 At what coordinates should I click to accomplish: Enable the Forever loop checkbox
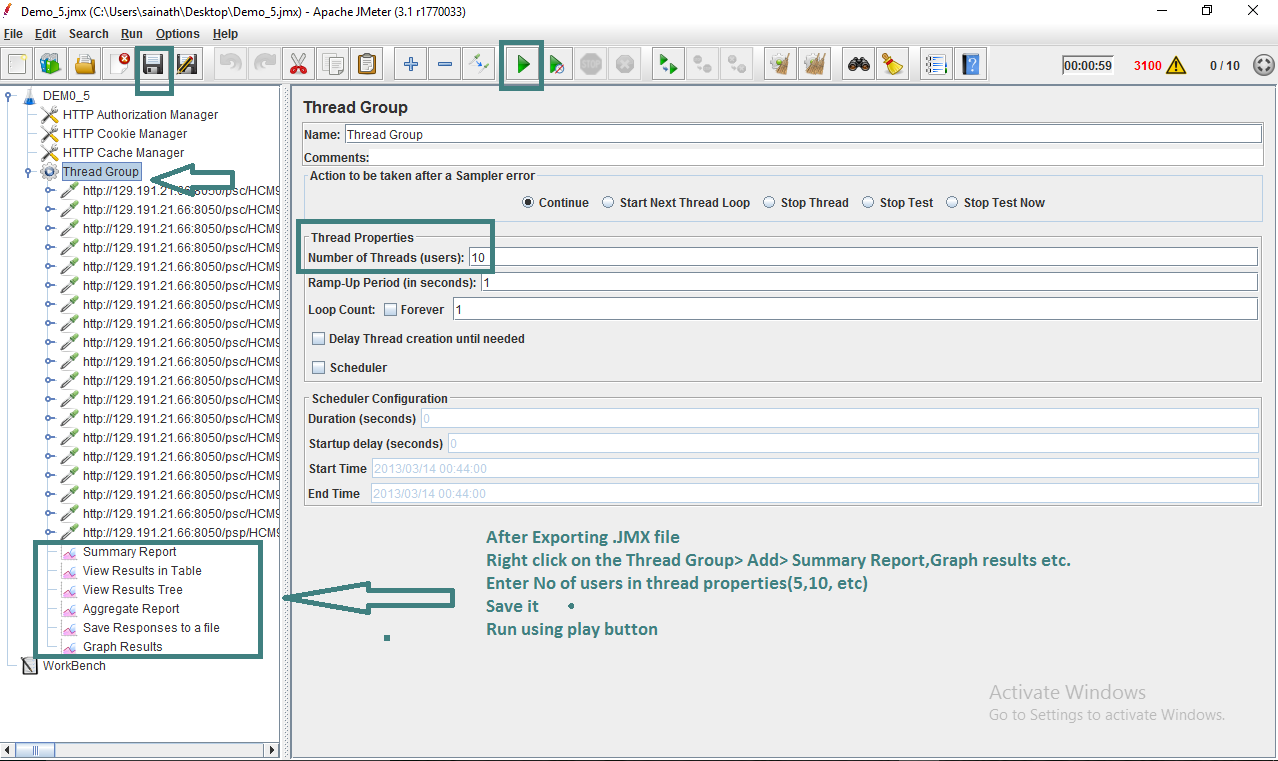[x=391, y=310]
